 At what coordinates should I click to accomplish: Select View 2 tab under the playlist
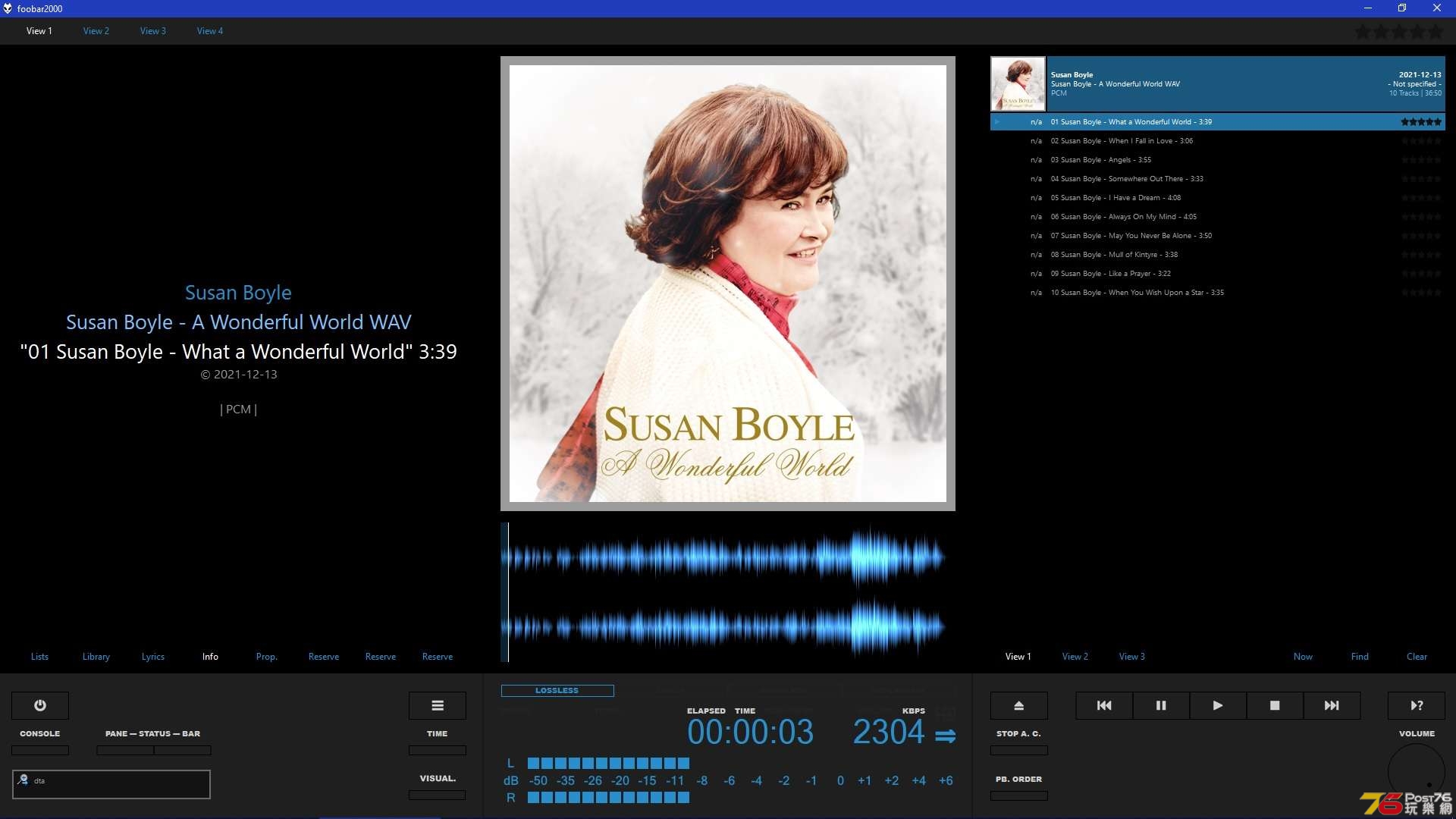(x=1075, y=657)
